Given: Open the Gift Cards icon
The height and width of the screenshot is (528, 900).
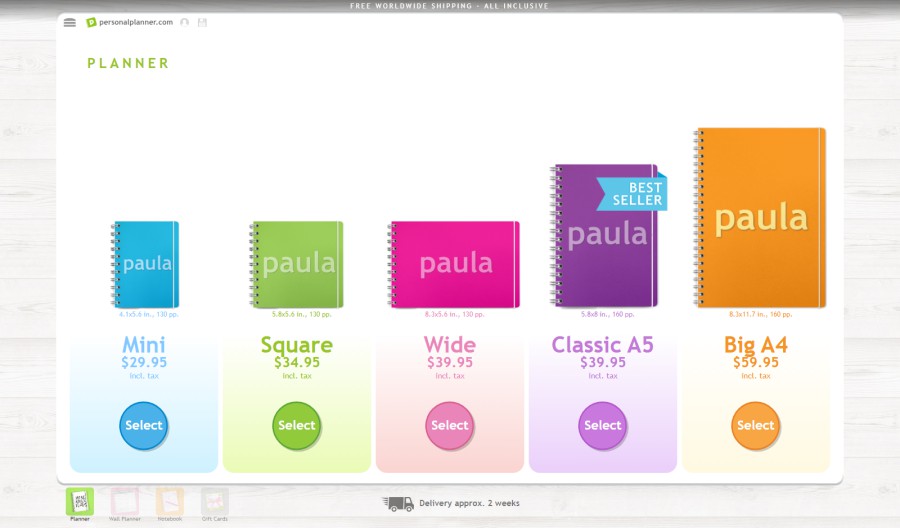Looking at the screenshot, I should [214, 502].
